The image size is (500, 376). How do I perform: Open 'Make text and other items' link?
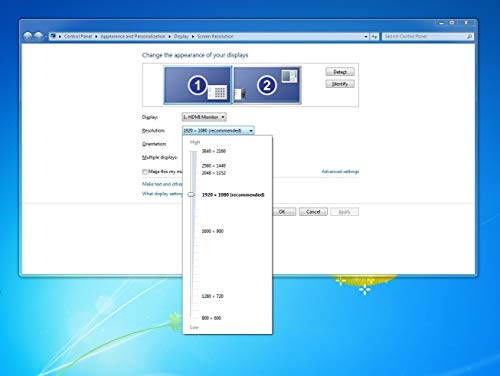tap(162, 184)
